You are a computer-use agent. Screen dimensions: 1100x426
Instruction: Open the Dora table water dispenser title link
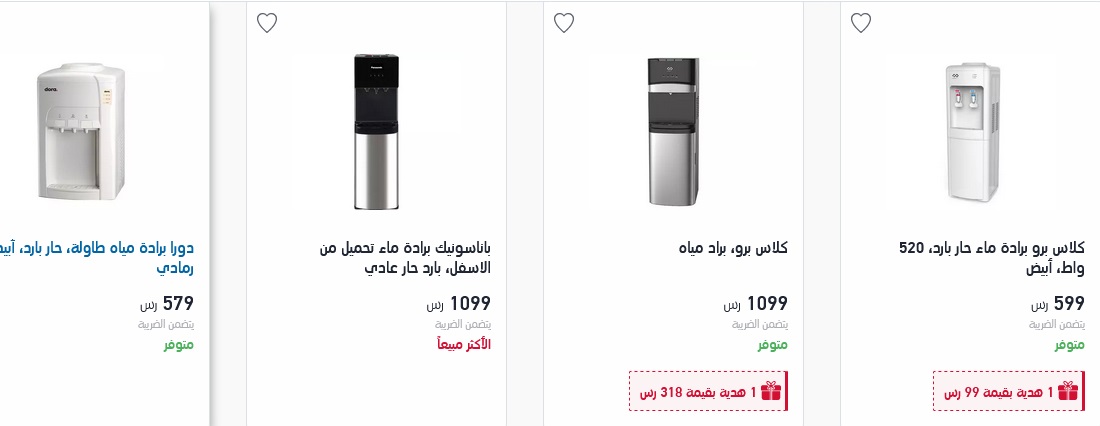[x=100, y=258]
